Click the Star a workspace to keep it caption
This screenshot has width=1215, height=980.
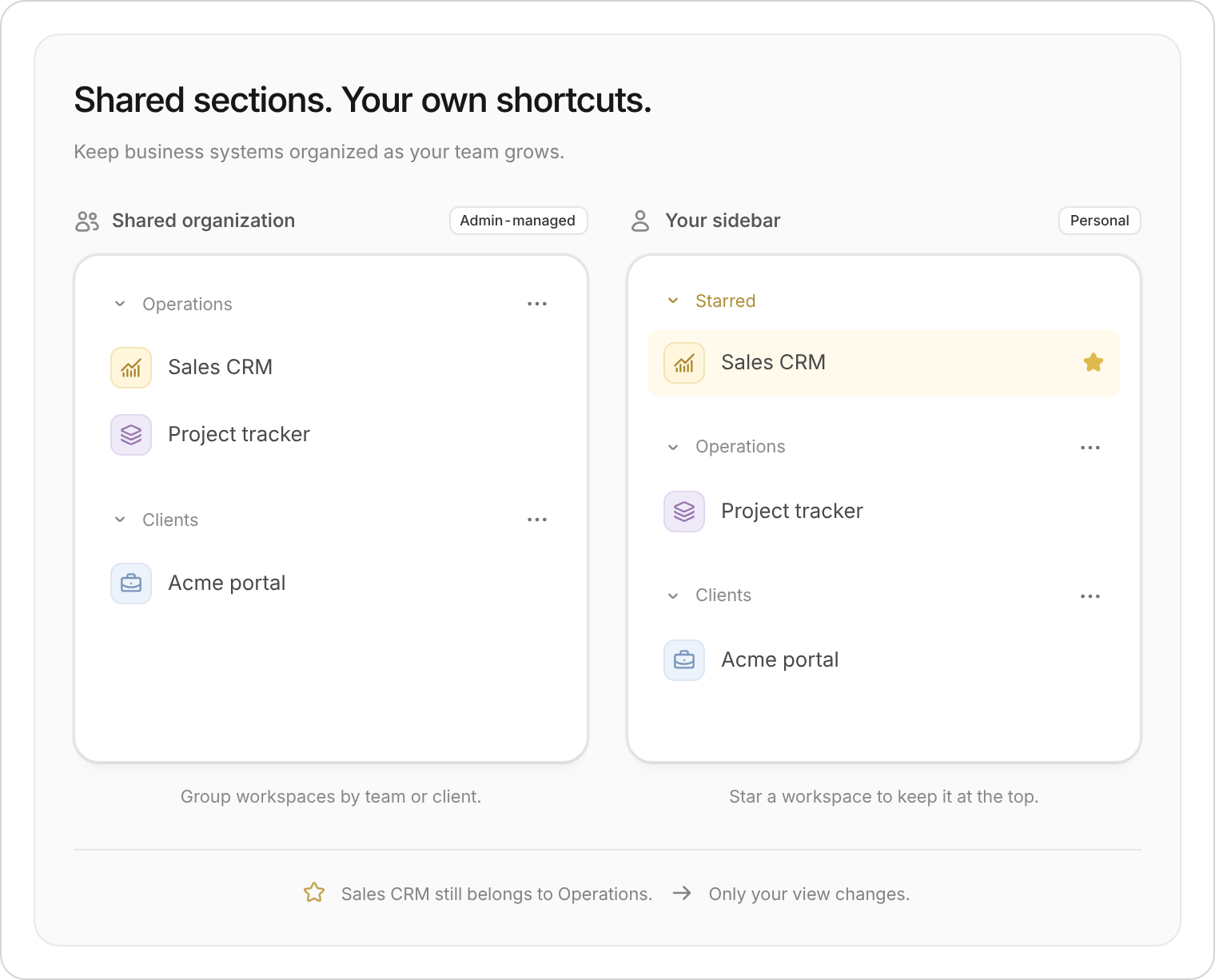pos(884,797)
